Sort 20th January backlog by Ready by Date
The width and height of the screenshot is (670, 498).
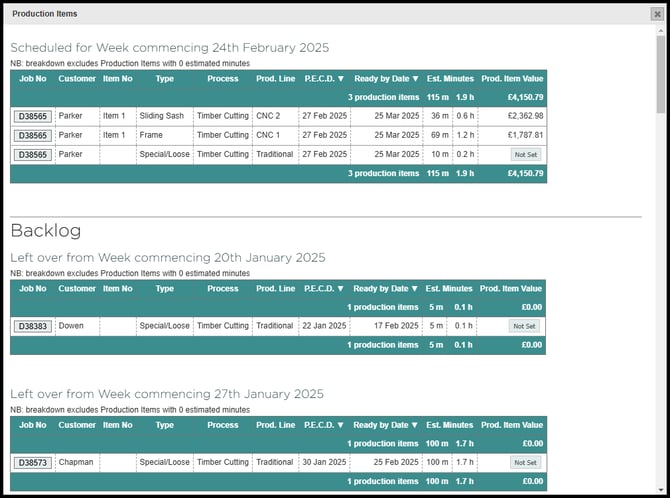(385, 289)
